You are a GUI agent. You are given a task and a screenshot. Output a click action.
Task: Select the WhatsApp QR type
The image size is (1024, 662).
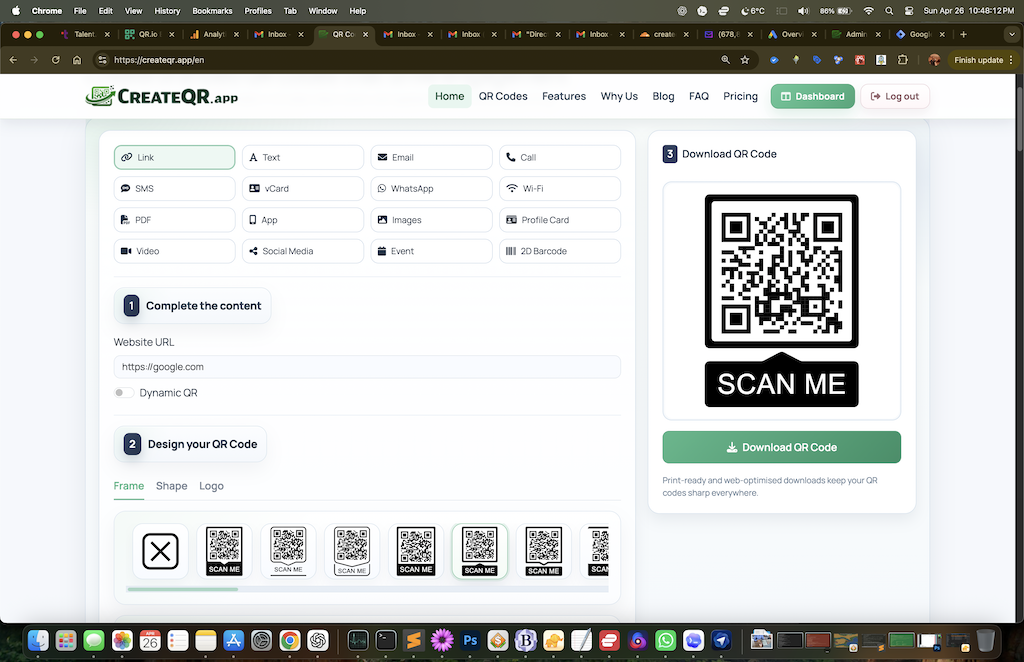(432, 189)
